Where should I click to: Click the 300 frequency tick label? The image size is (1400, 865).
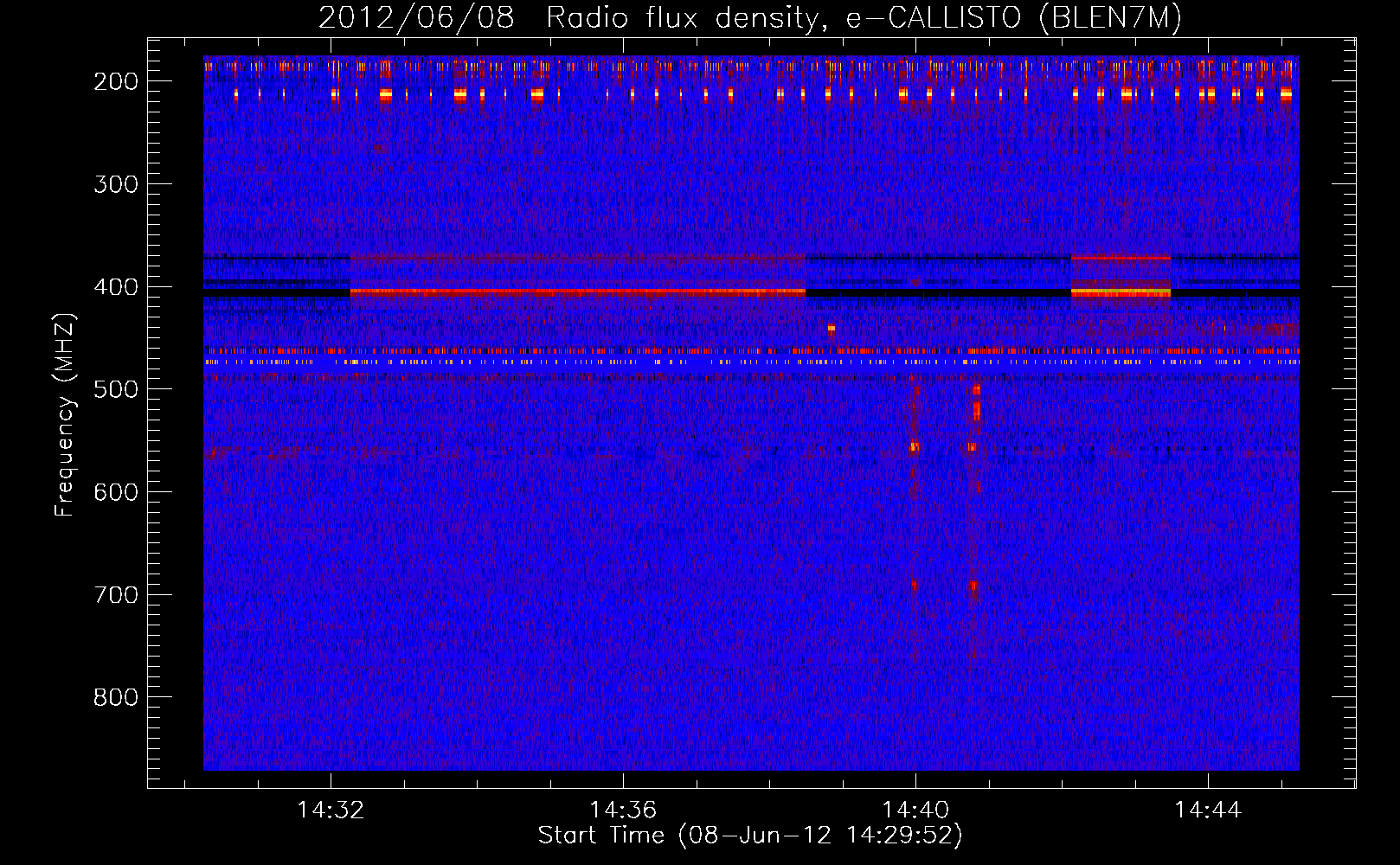[116, 184]
